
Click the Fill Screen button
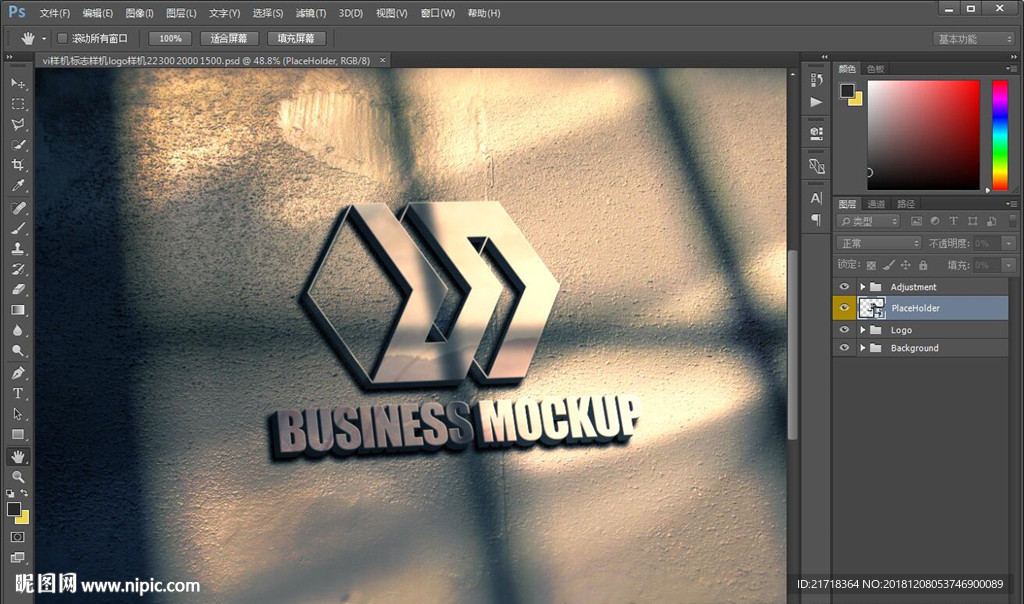pyautogui.click(x=296, y=39)
